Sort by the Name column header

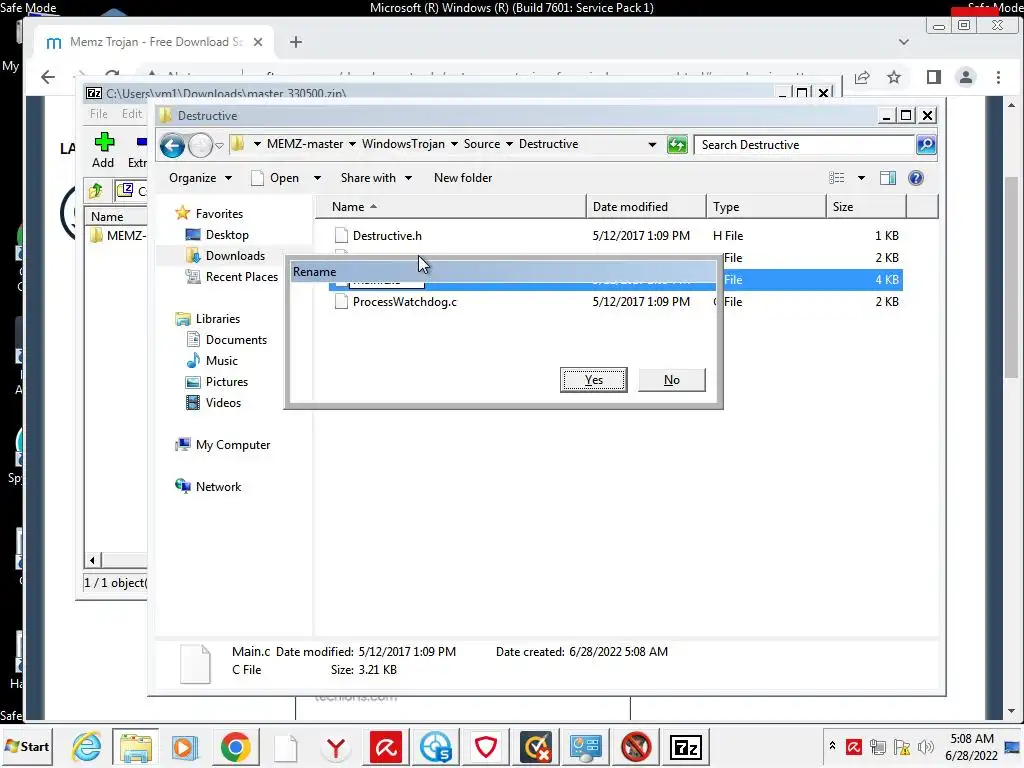pyautogui.click(x=451, y=206)
